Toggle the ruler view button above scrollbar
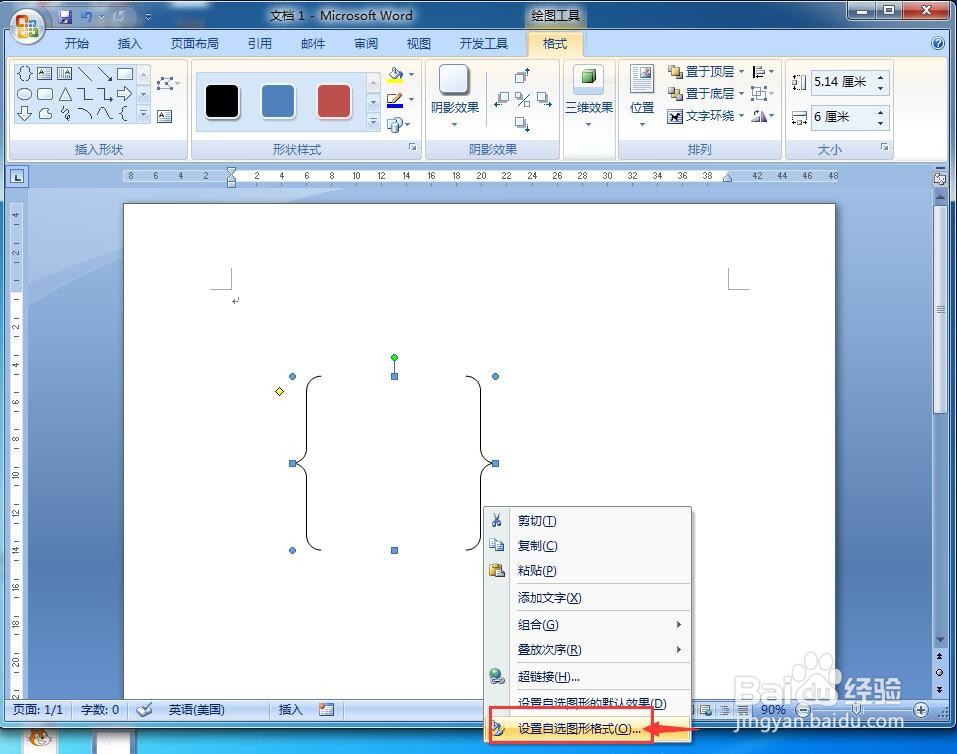This screenshot has height=754, width=957. (x=940, y=179)
